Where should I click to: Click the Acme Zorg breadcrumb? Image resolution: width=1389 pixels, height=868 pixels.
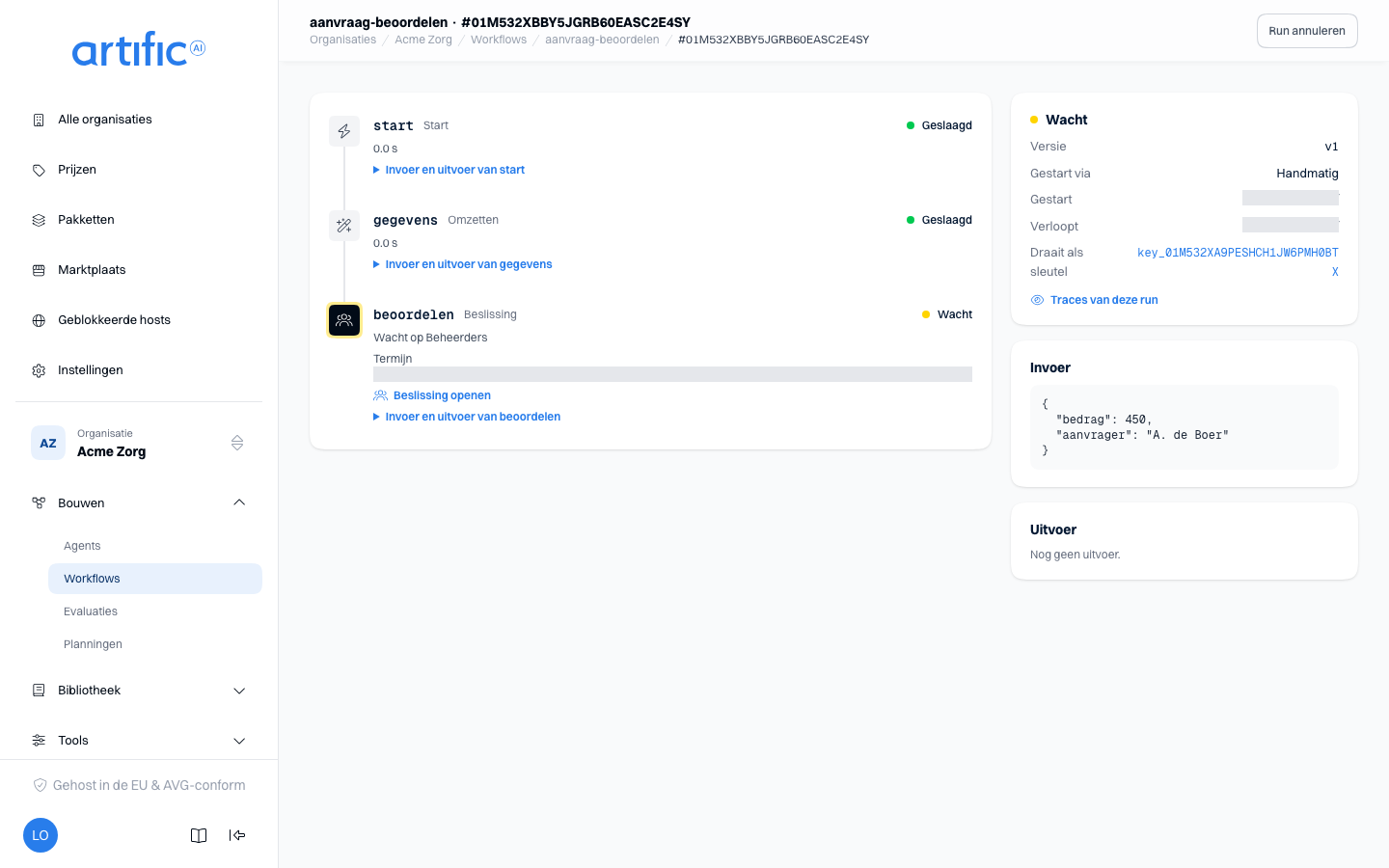click(423, 40)
